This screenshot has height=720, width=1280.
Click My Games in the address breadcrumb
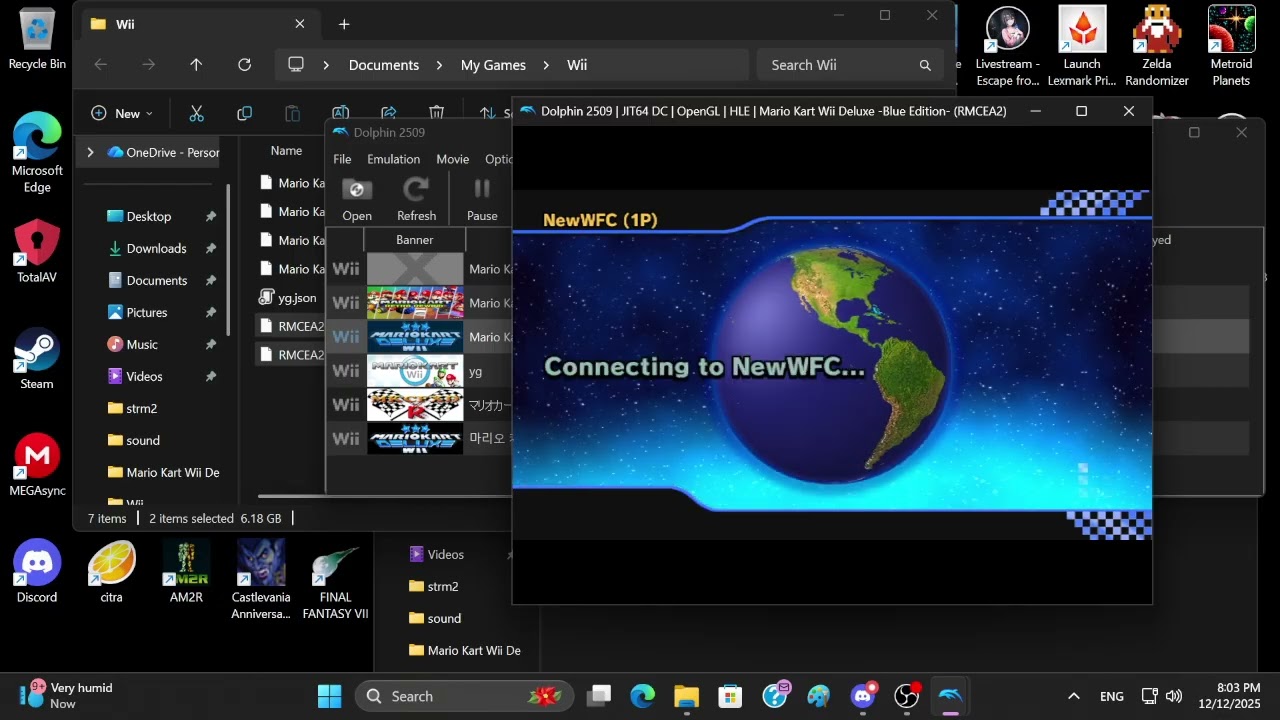tap(493, 65)
